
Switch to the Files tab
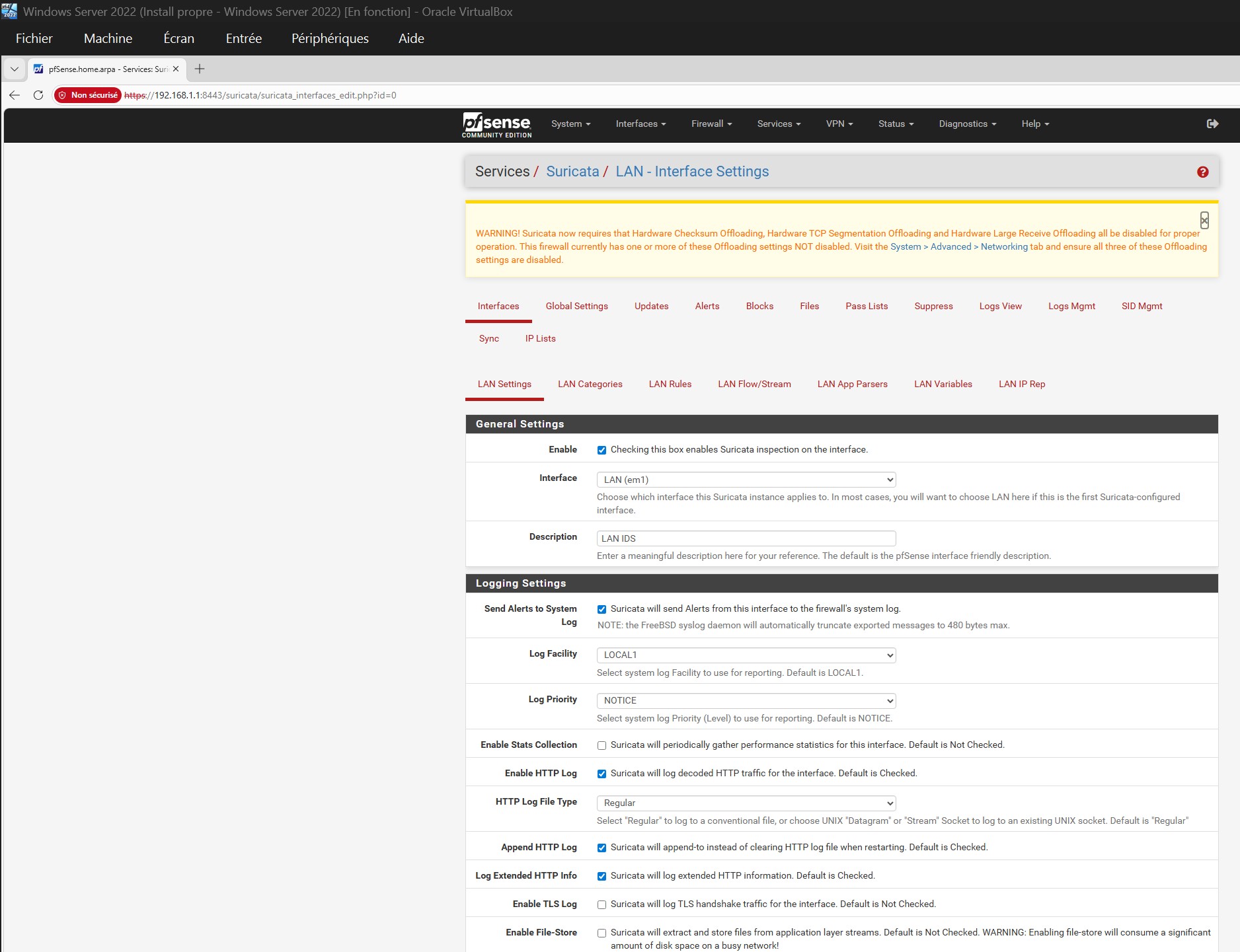(x=809, y=306)
